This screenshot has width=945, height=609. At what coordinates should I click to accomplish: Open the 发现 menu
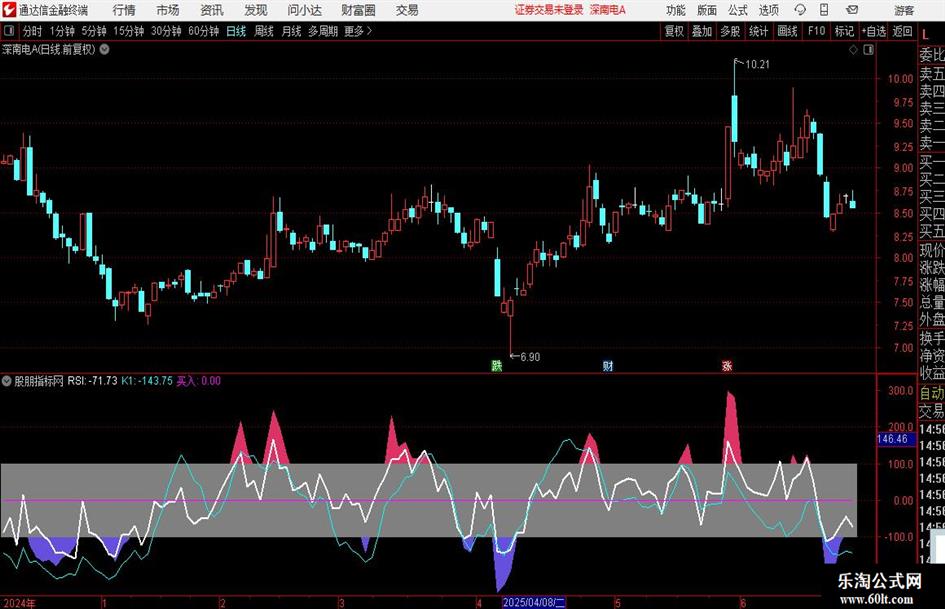coord(256,10)
